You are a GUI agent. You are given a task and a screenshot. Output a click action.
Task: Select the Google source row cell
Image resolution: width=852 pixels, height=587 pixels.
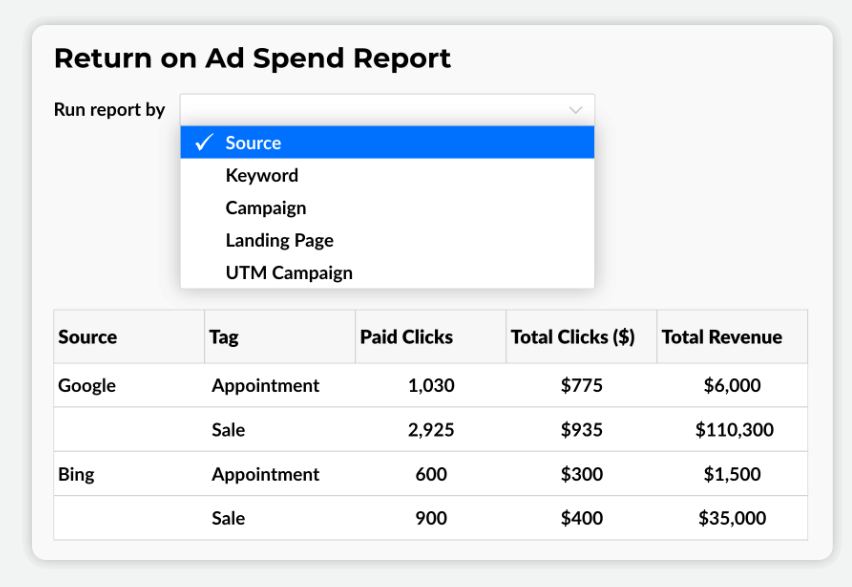[x=87, y=385]
